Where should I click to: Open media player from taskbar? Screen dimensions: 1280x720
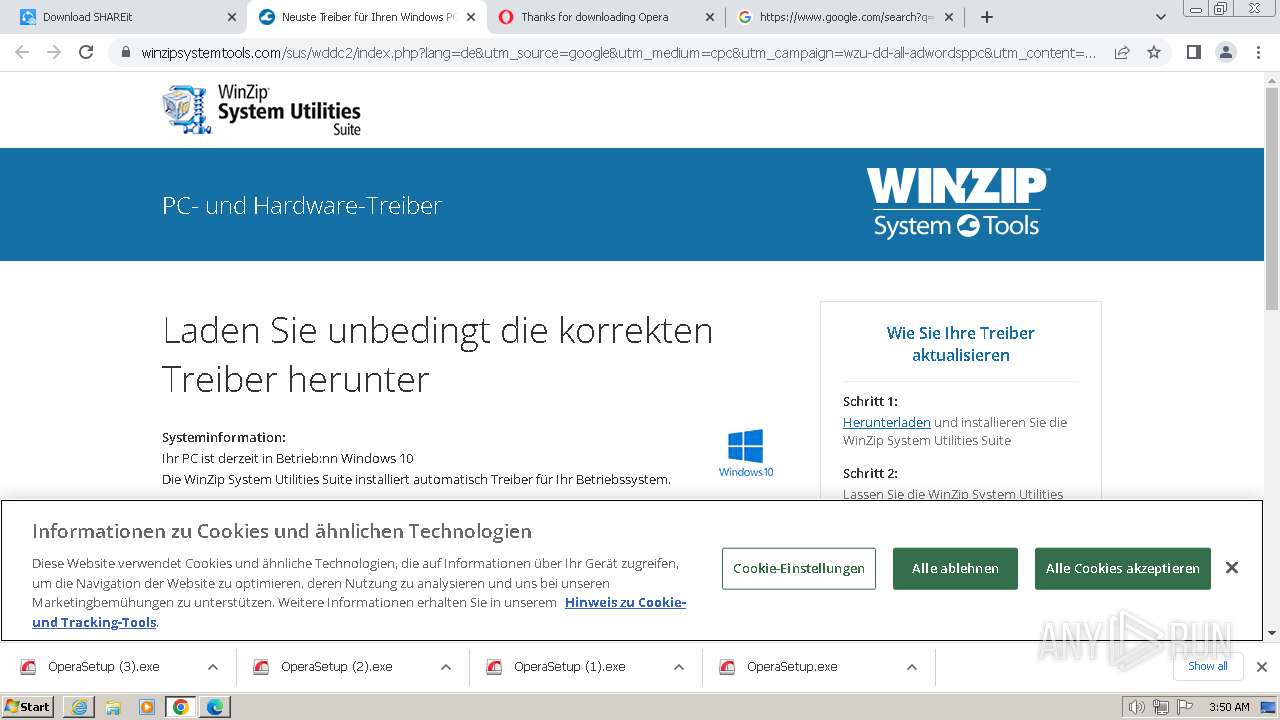147,707
